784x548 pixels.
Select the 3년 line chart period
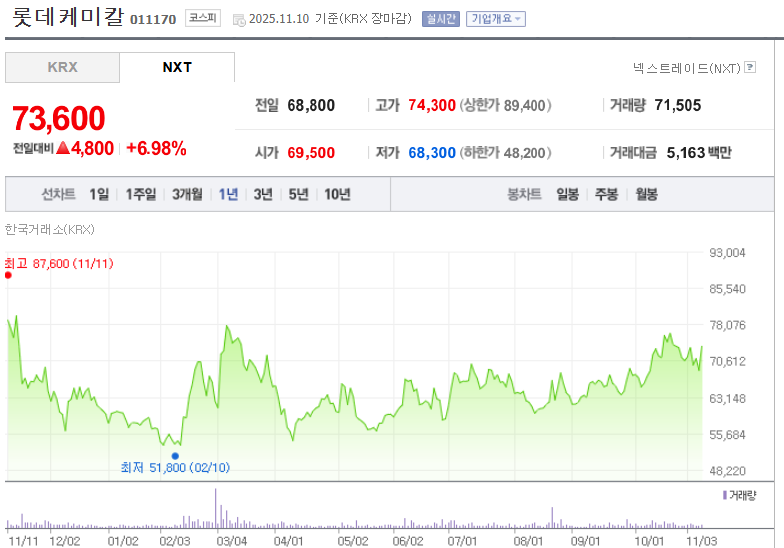pyautogui.click(x=263, y=194)
